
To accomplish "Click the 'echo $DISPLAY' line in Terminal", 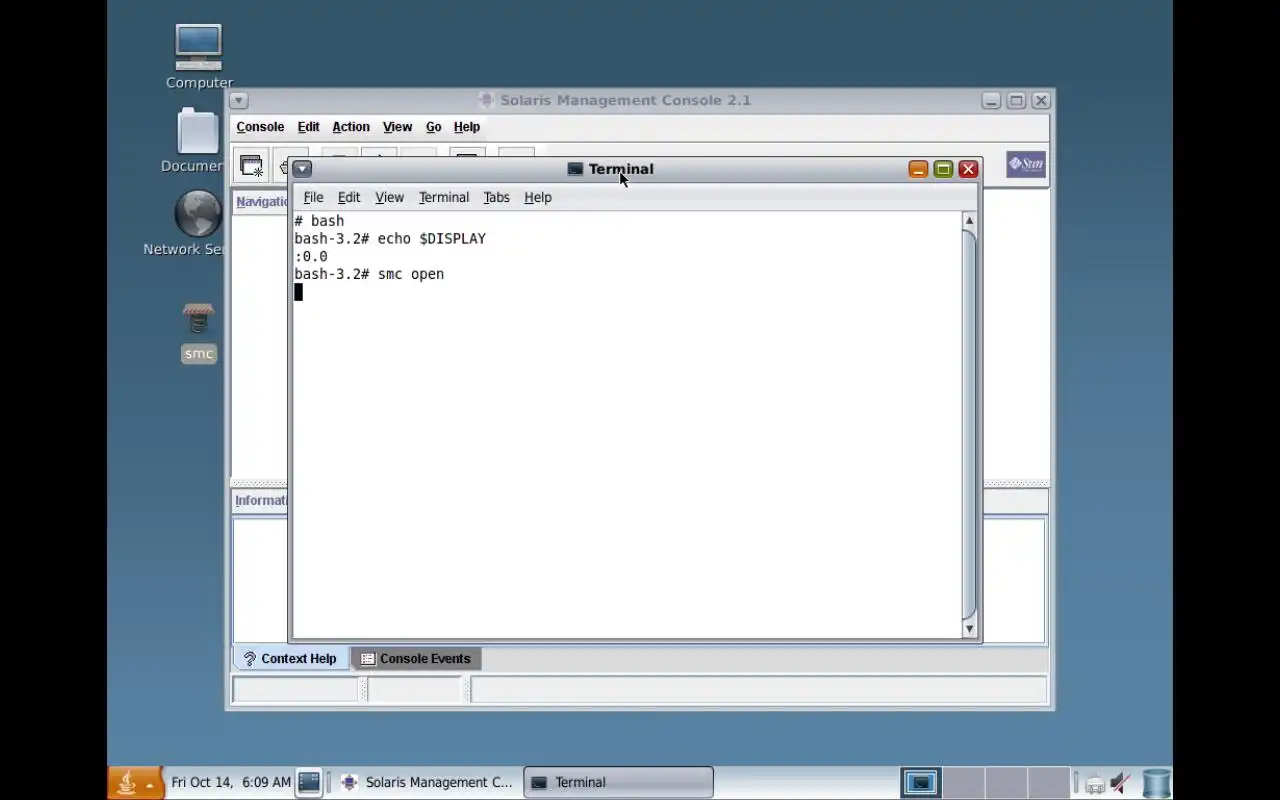I will click(x=390, y=239).
